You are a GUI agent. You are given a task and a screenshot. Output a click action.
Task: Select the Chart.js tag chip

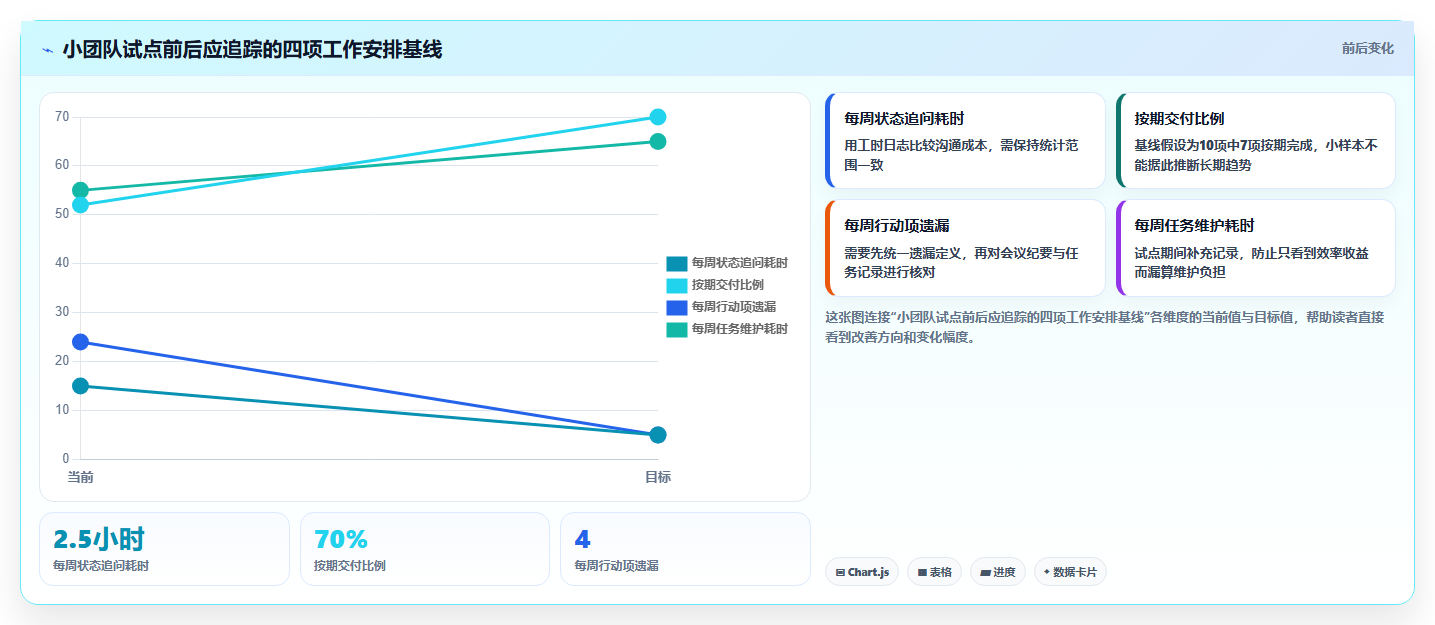pyautogui.click(x=862, y=572)
